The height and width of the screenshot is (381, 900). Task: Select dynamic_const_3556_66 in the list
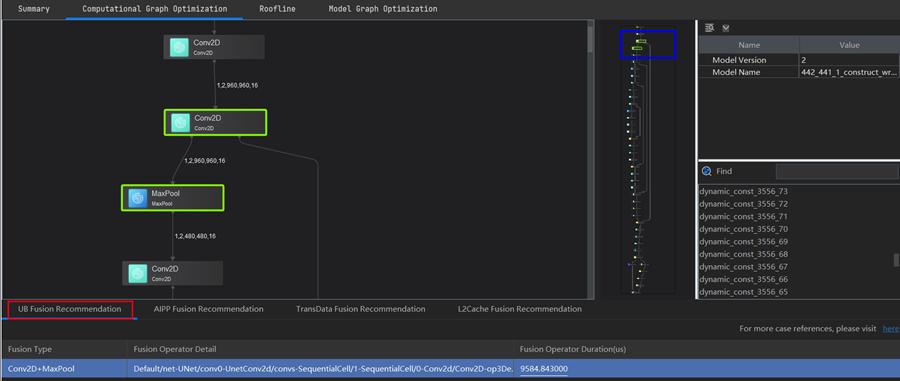click(743, 279)
